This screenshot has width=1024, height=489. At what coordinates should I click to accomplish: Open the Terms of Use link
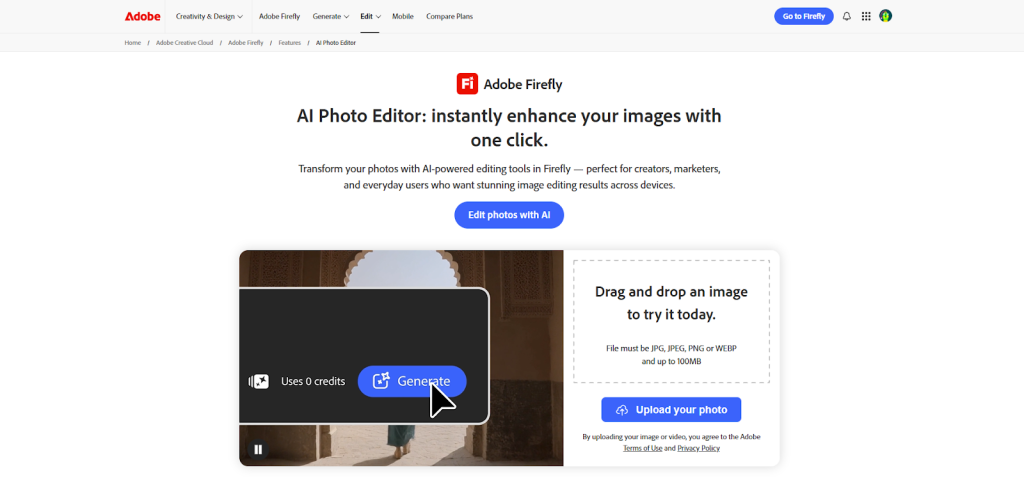coord(642,448)
